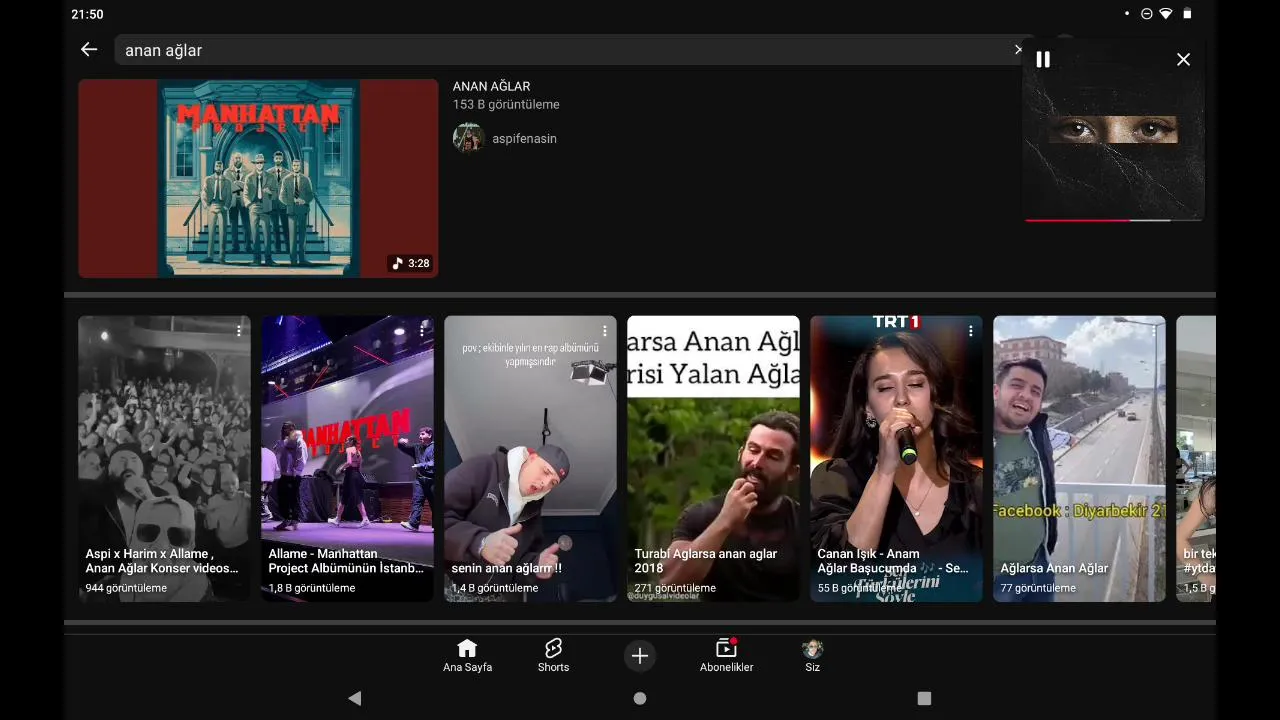1280x720 pixels.
Task: Pause the mini player video
Action: coord(1043,60)
